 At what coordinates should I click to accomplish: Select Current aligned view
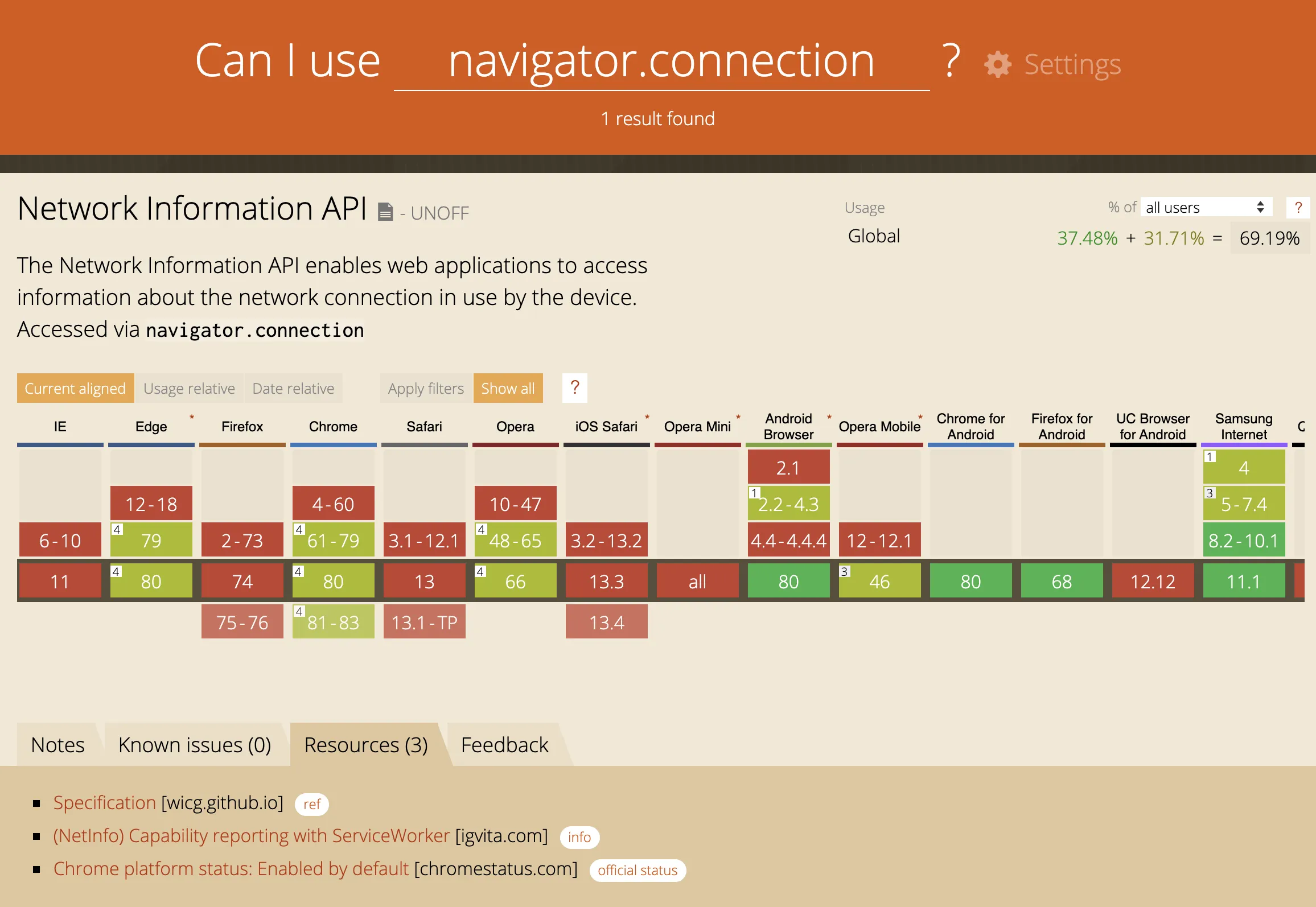pyautogui.click(x=75, y=388)
